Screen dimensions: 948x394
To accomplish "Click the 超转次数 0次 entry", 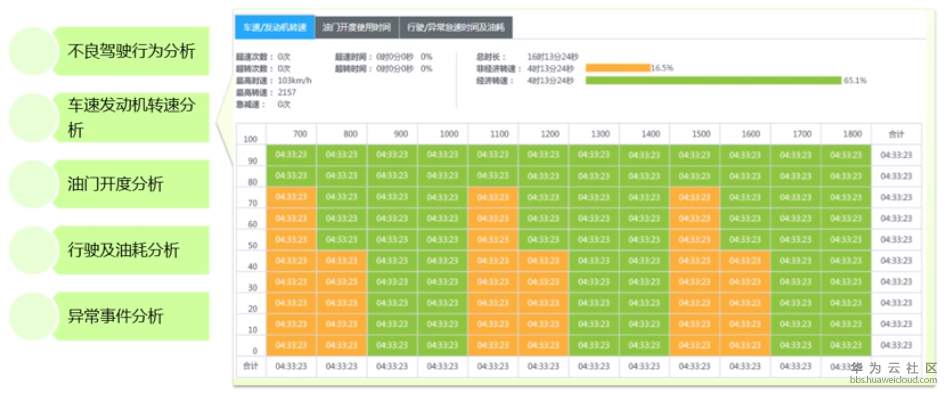I will pyautogui.click(x=264, y=68).
